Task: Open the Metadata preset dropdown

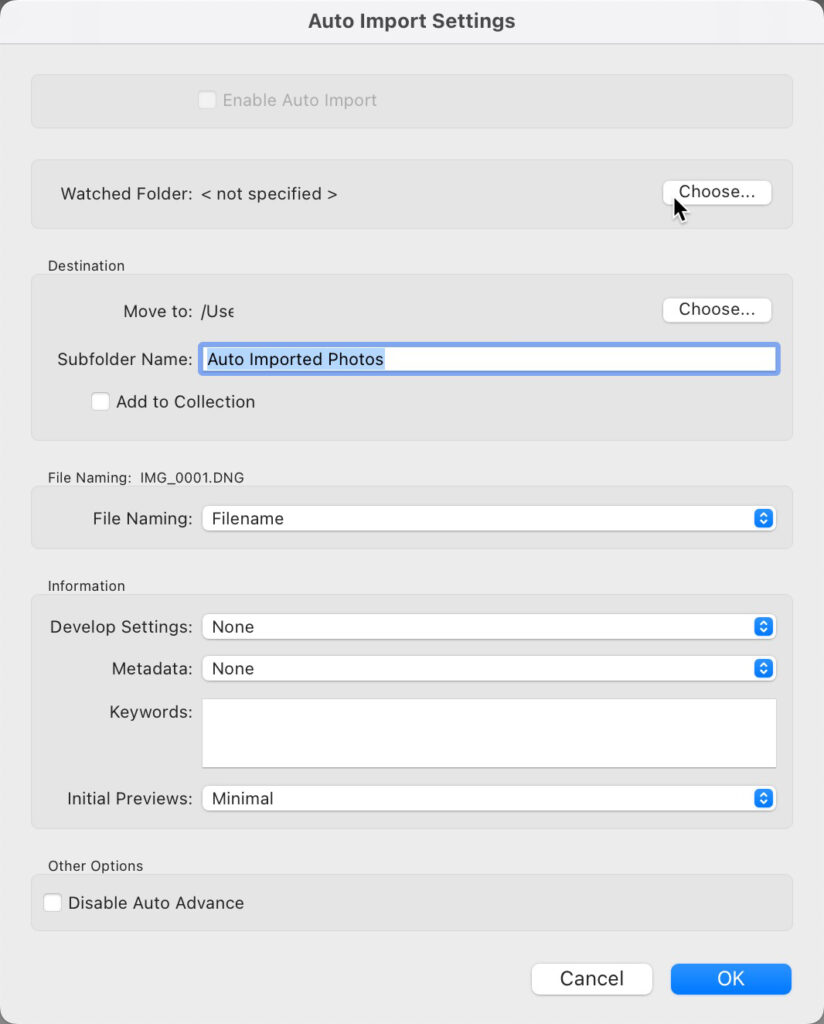Action: point(488,669)
